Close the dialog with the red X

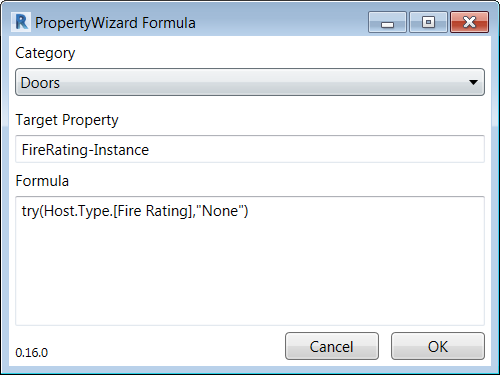tap(470, 22)
